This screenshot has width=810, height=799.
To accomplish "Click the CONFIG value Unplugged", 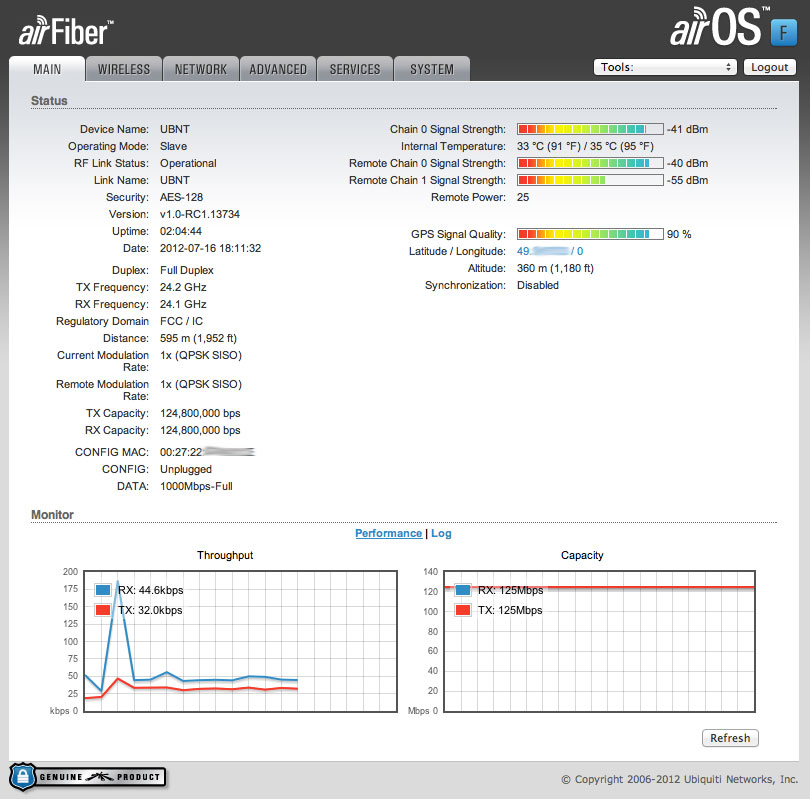I will [x=186, y=469].
